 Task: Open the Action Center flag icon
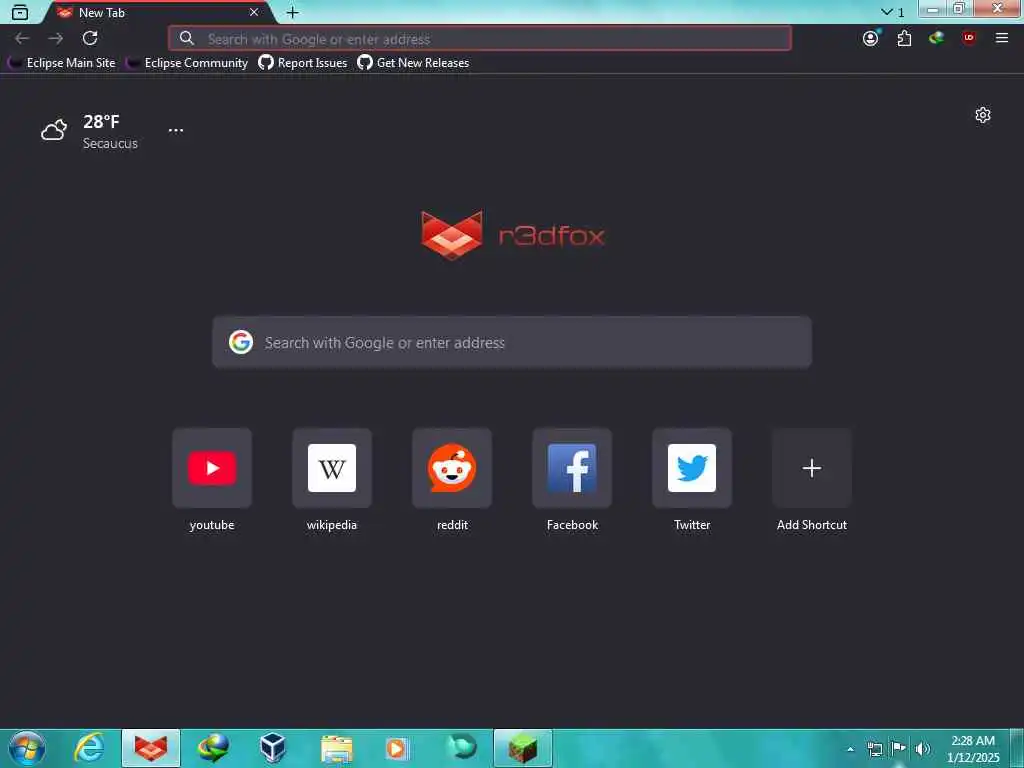pyautogui.click(x=899, y=748)
